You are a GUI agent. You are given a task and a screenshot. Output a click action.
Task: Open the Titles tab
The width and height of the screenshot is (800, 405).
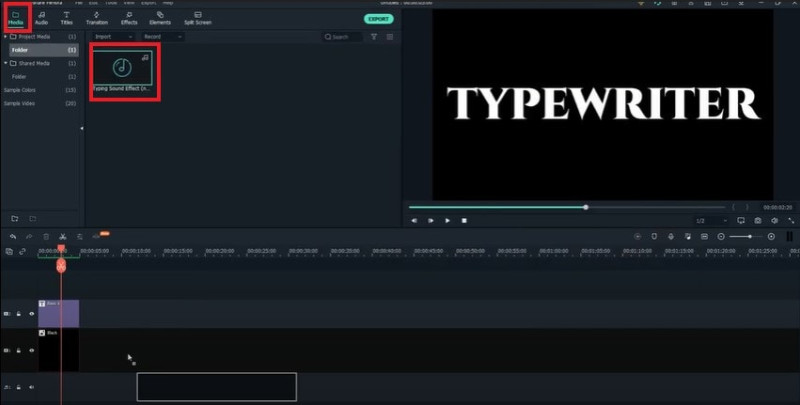tap(66, 18)
